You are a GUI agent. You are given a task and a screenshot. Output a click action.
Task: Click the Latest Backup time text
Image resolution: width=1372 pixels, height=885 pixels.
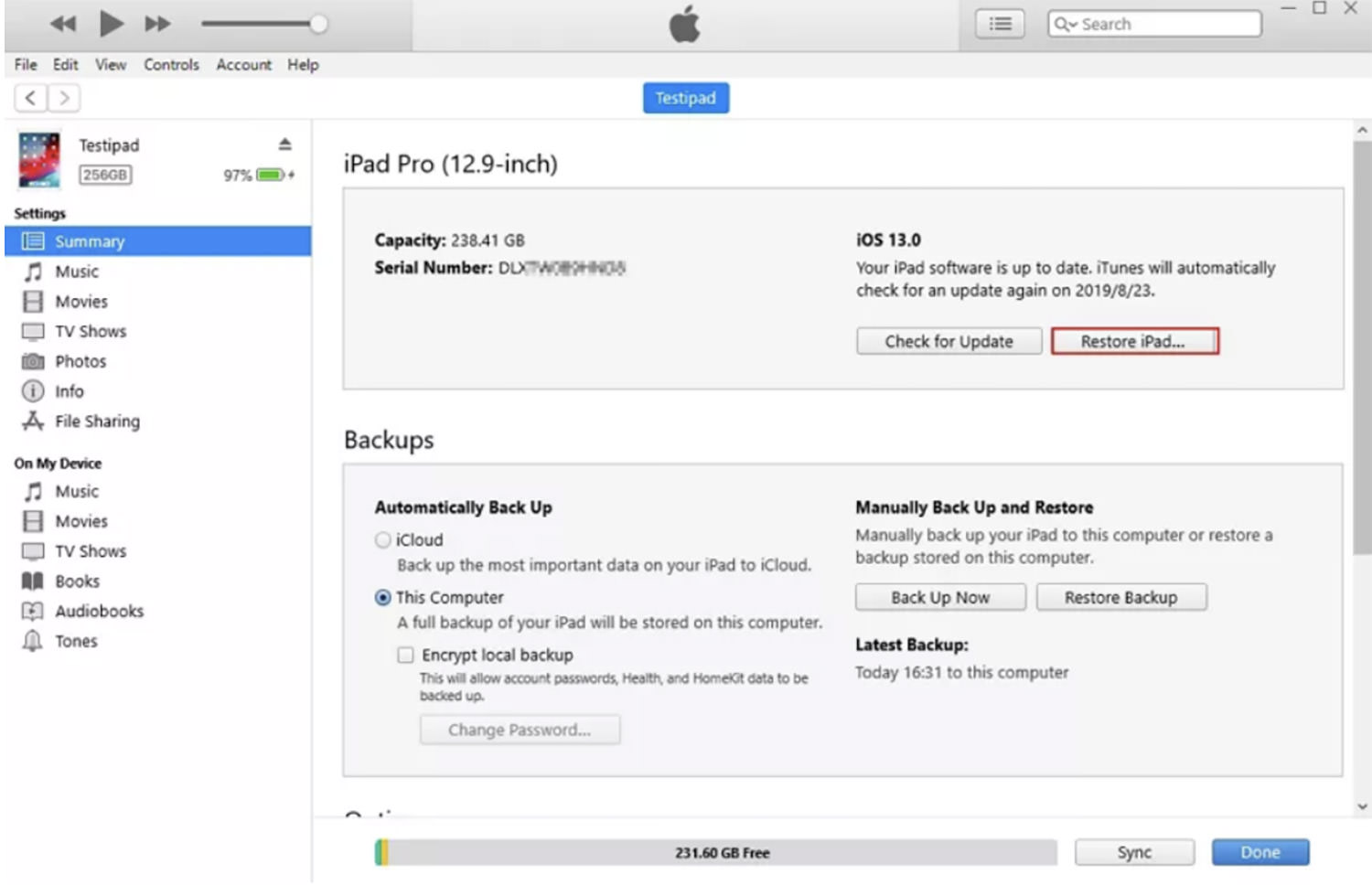pyautogui.click(x=961, y=672)
